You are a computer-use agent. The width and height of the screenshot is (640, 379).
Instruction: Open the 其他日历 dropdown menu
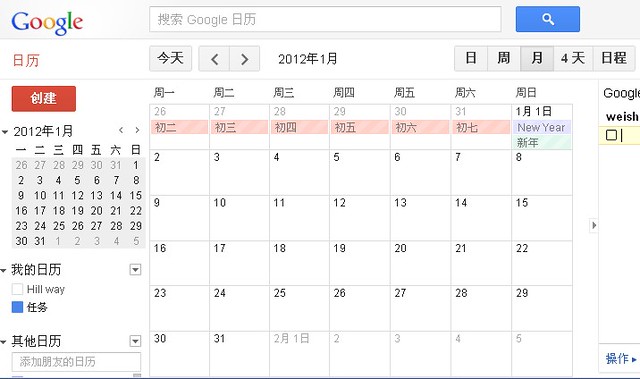click(136, 341)
